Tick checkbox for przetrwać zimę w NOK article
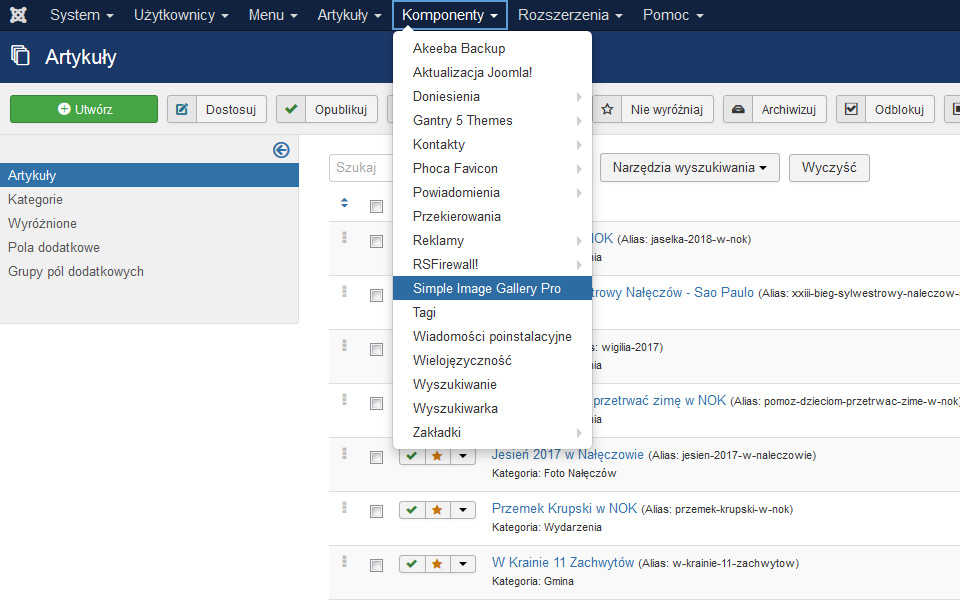Viewport: 960px width, 600px height. pyautogui.click(x=377, y=403)
